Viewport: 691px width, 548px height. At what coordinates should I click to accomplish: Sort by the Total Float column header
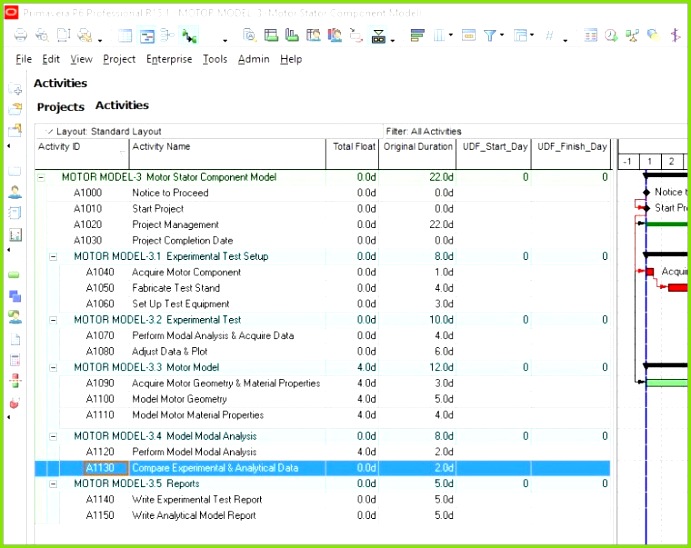pos(354,147)
